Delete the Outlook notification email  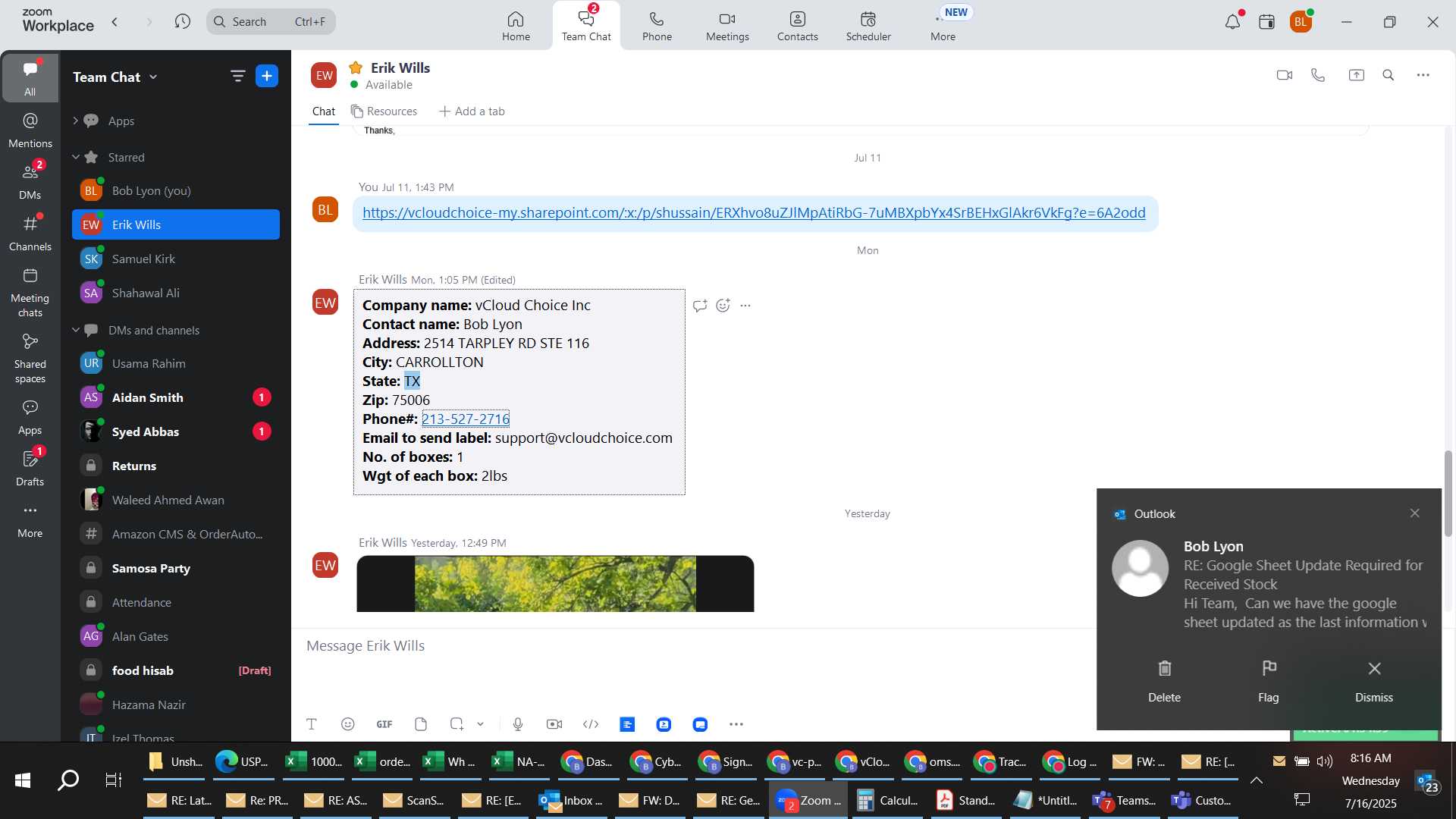pyautogui.click(x=1164, y=679)
